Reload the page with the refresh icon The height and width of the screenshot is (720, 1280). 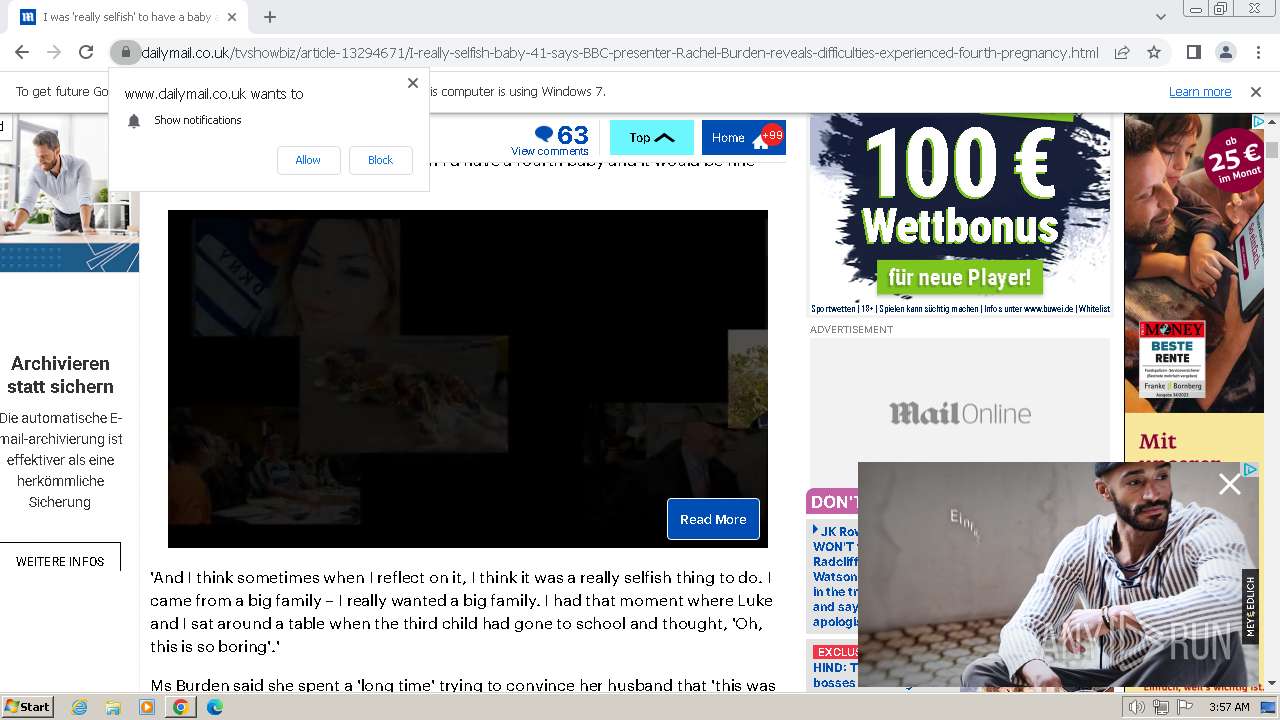[x=86, y=53]
